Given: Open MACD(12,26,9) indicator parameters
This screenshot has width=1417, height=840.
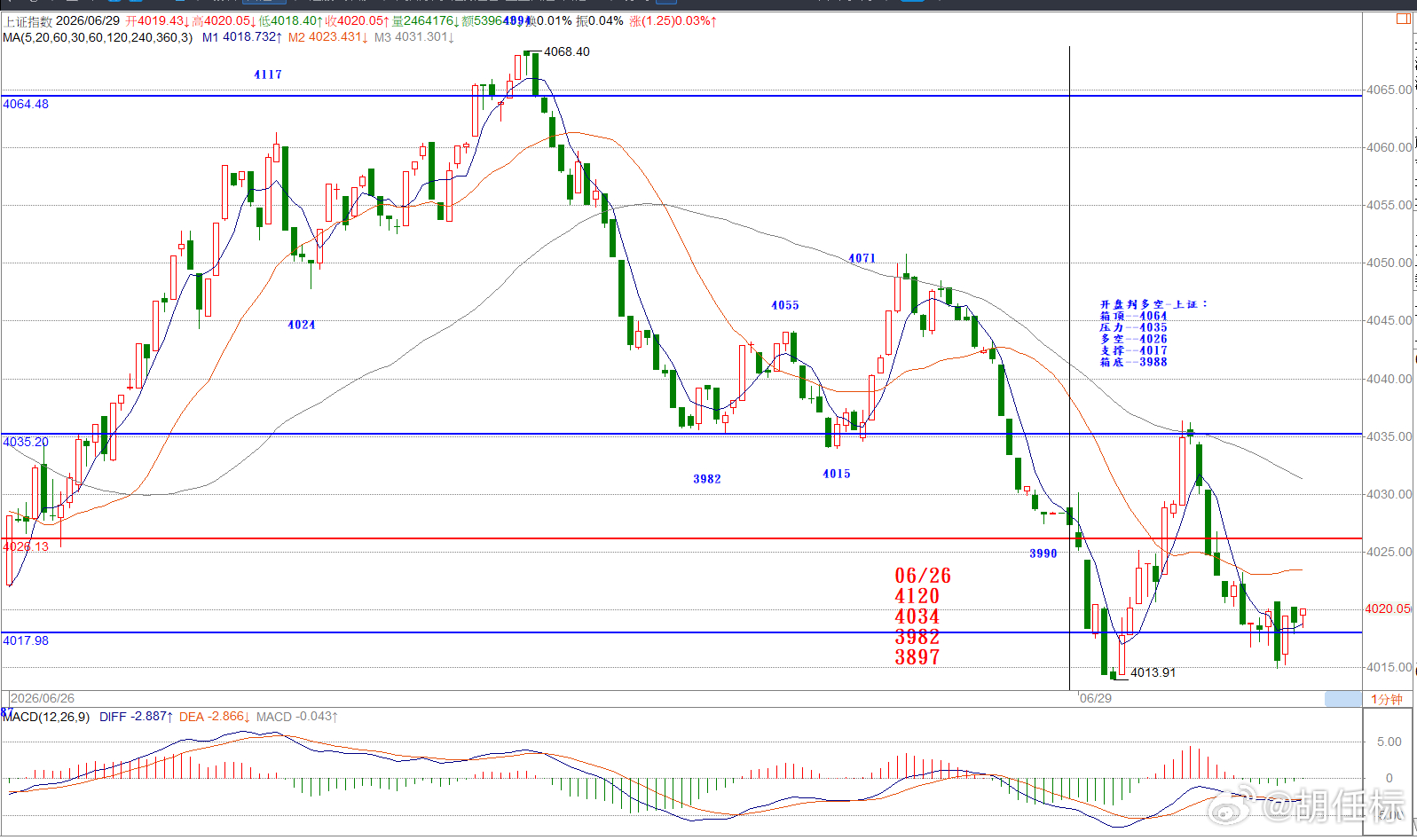Looking at the screenshot, I should tap(46, 717).
